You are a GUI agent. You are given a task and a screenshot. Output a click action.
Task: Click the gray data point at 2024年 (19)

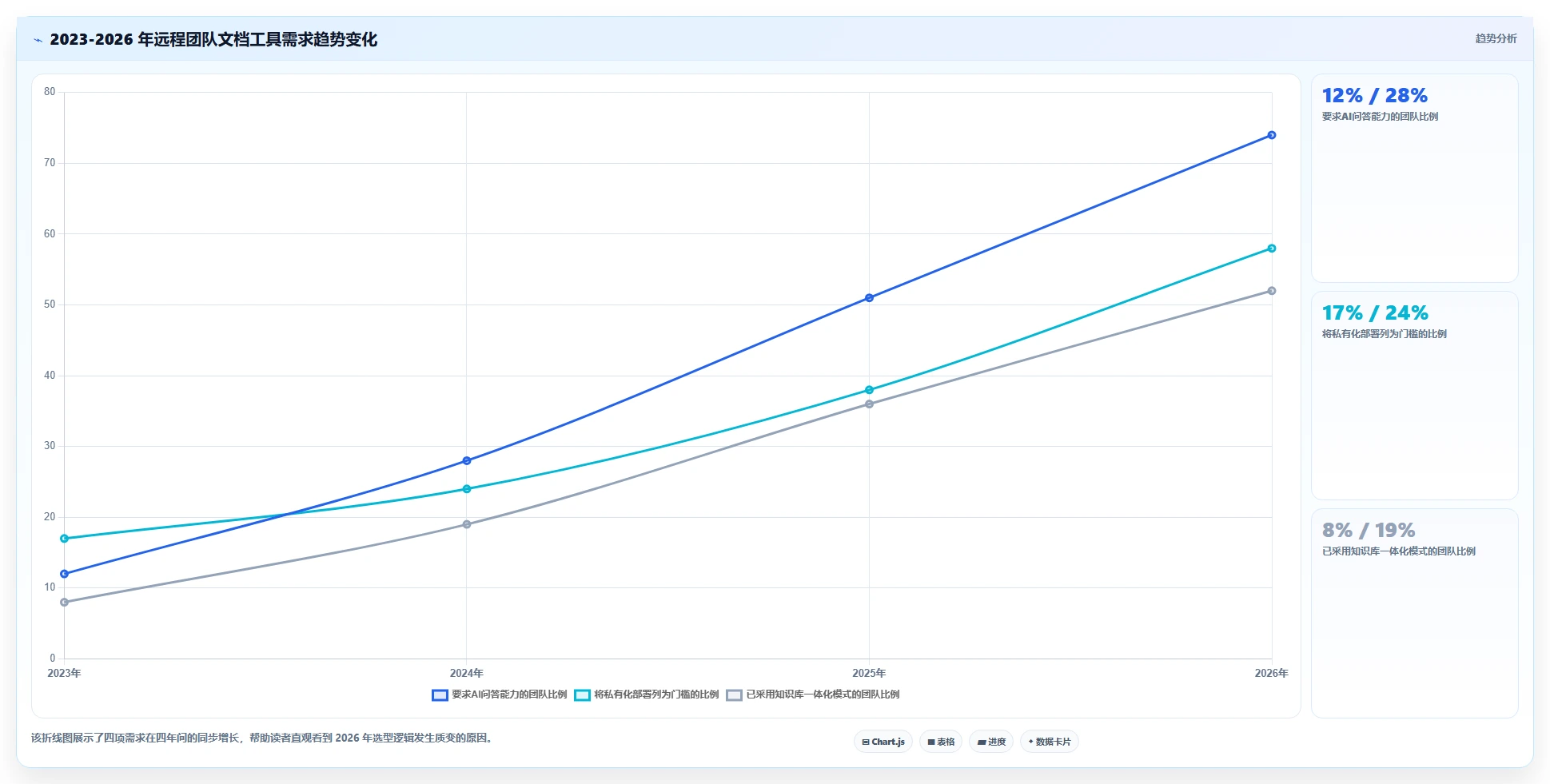[x=467, y=524]
